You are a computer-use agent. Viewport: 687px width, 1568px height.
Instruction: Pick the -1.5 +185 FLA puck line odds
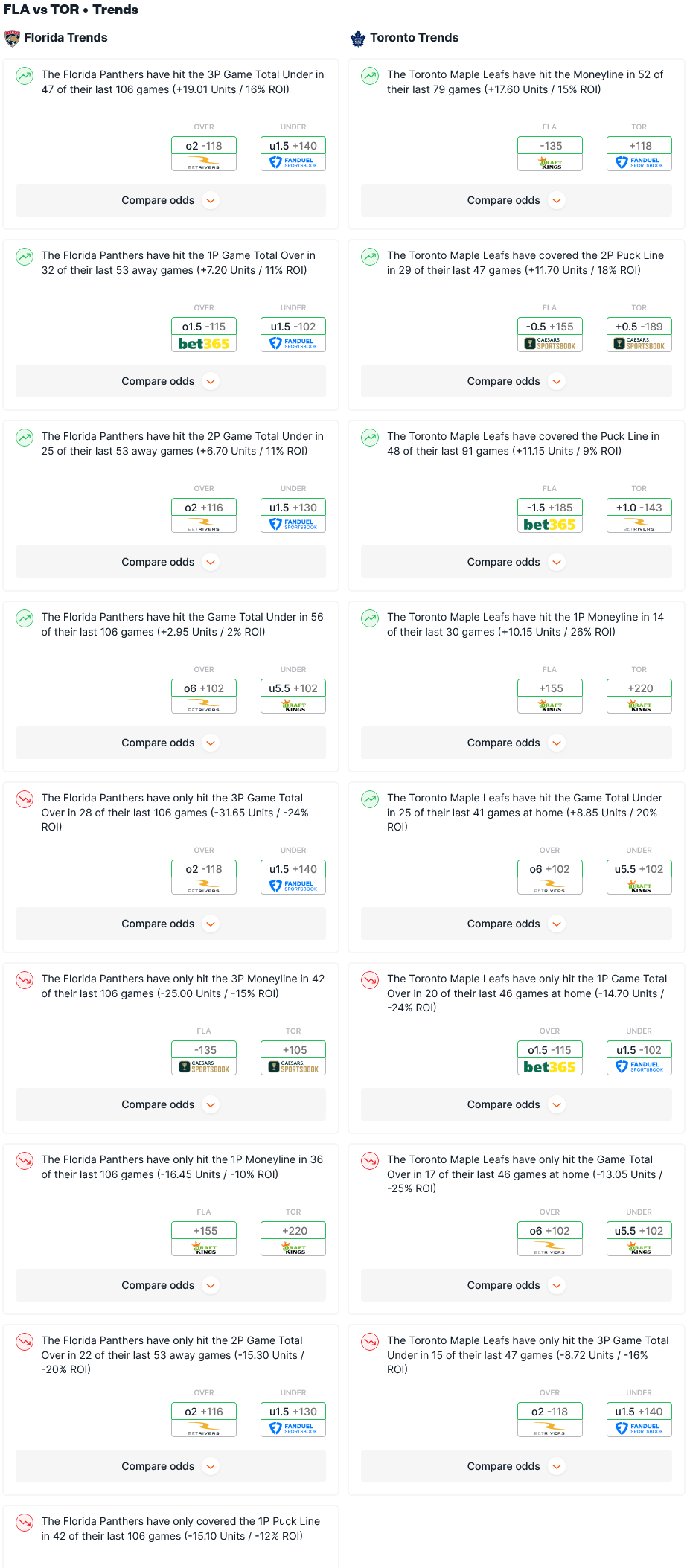click(550, 508)
